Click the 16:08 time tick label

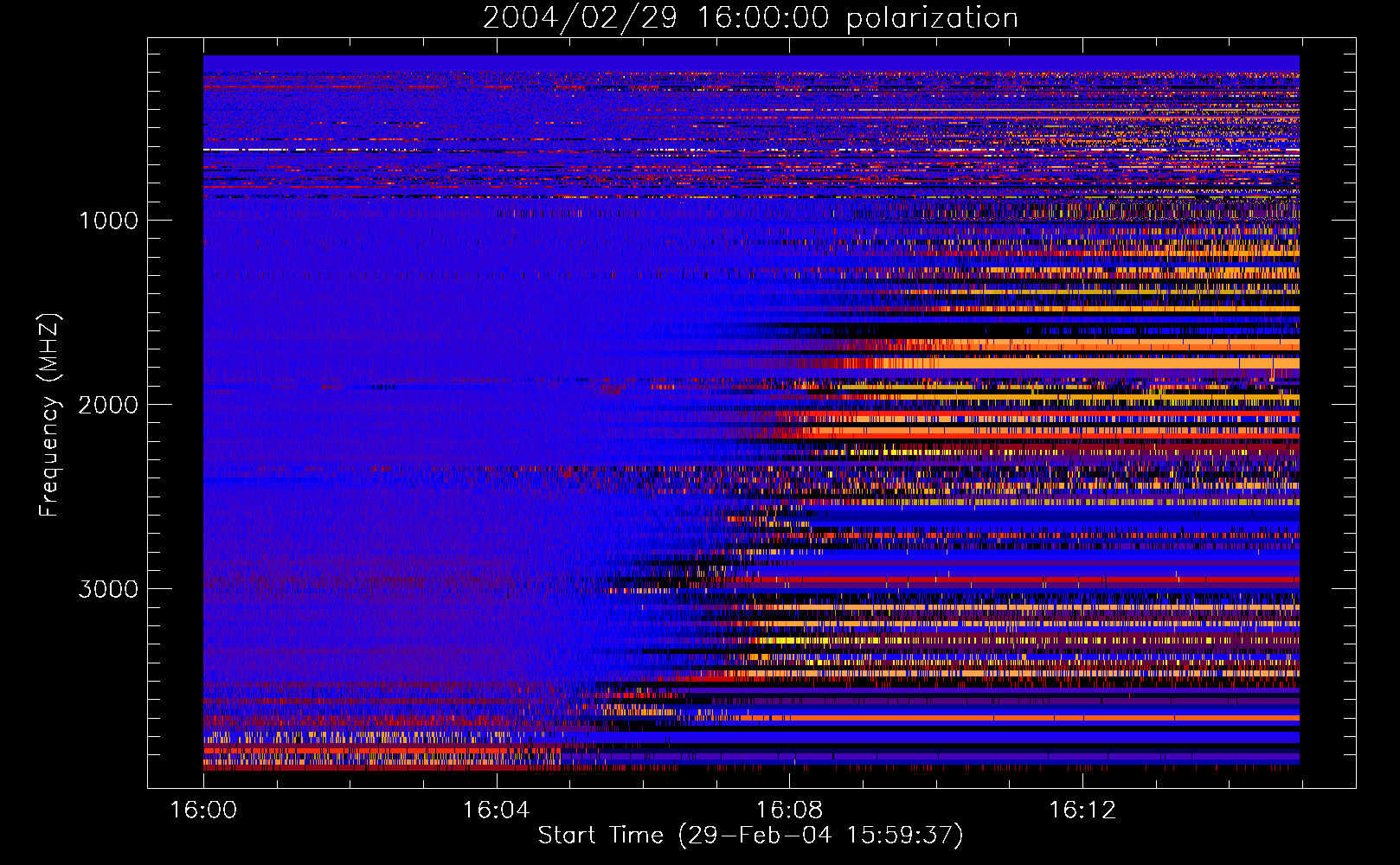click(x=788, y=810)
